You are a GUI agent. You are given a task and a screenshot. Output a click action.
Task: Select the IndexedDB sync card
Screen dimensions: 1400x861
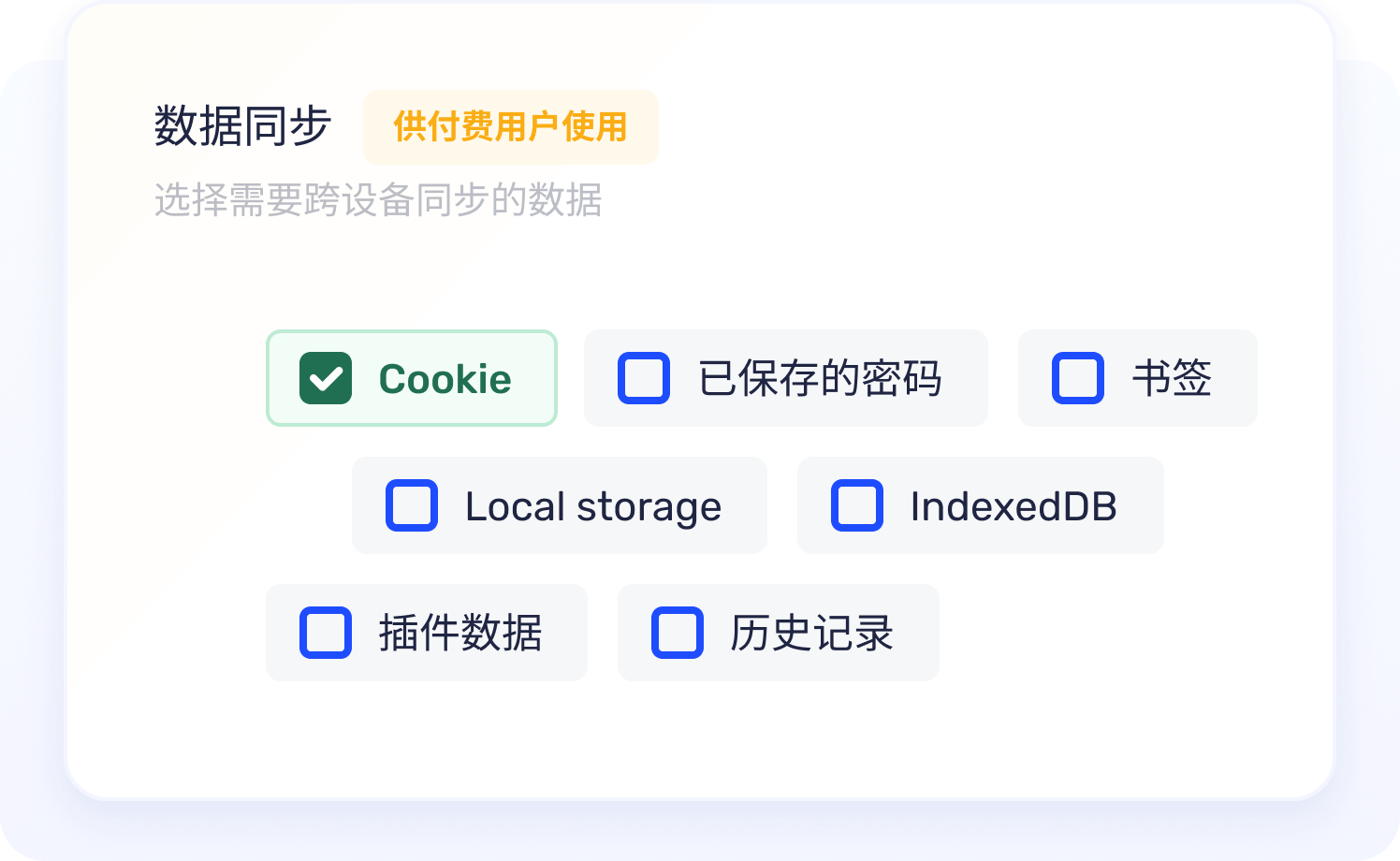(x=979, y=505)
